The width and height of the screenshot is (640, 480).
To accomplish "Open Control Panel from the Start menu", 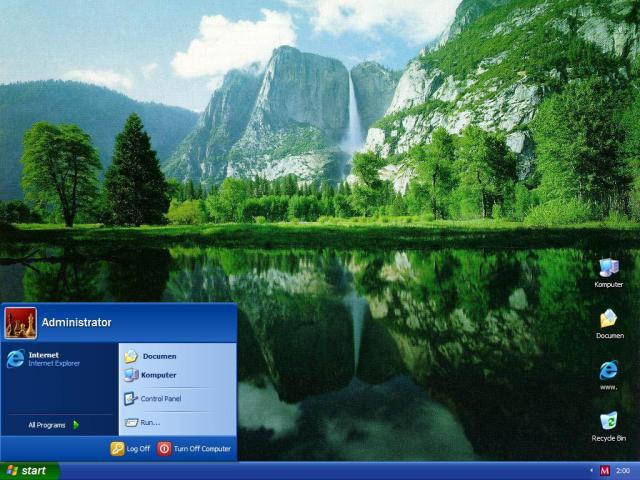I will point(153,398).
